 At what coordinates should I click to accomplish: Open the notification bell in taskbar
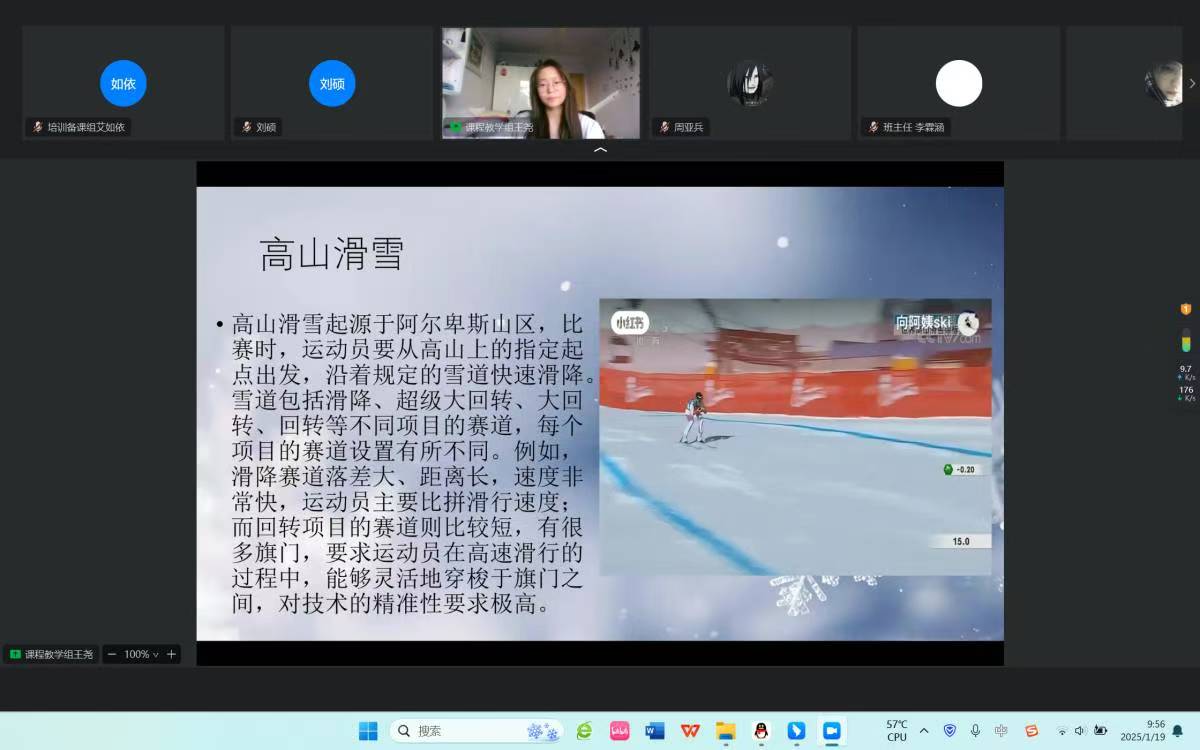point(1177,731)
